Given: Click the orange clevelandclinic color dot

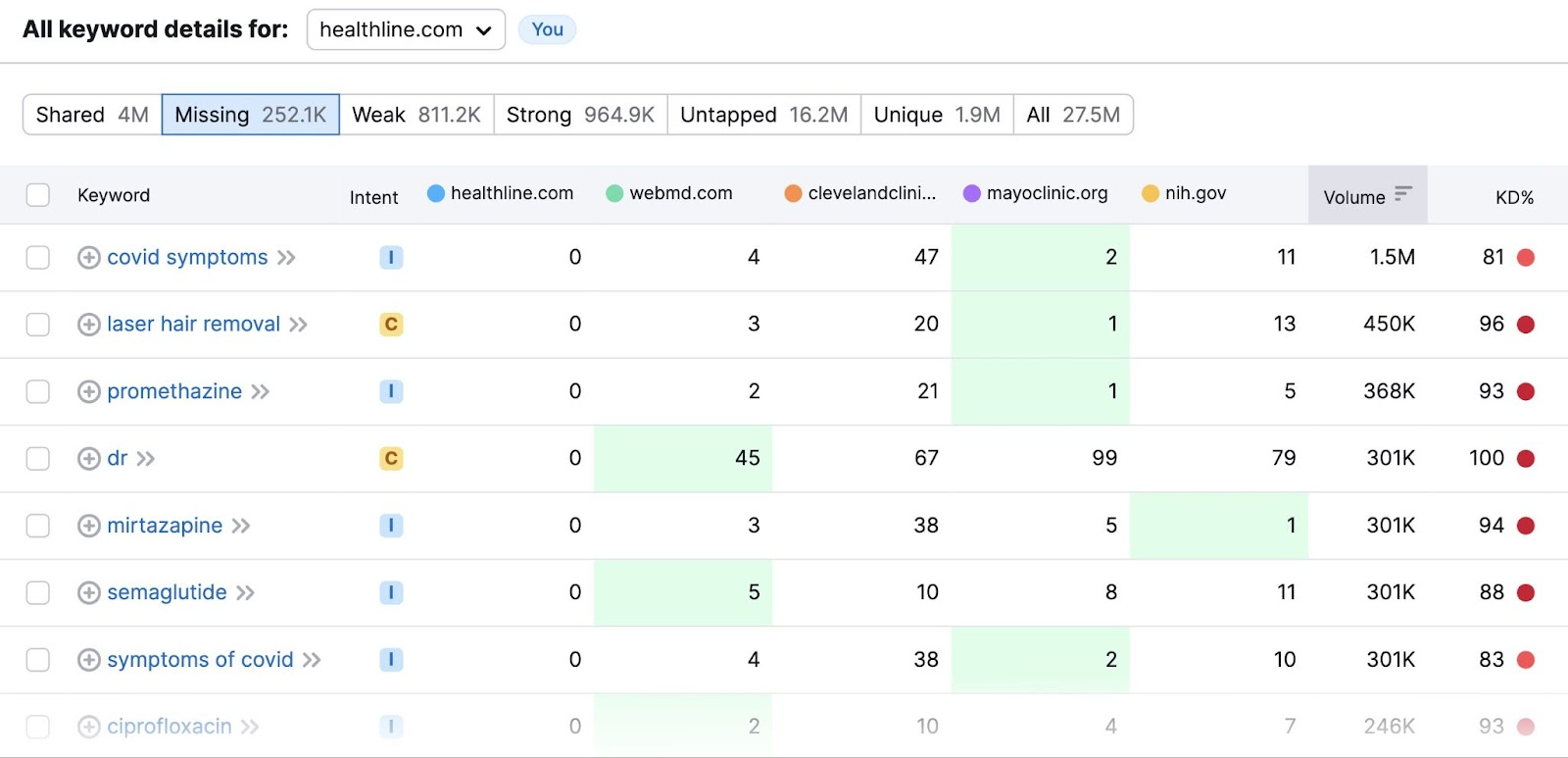Looking at the screenshot, I should 794,193.
